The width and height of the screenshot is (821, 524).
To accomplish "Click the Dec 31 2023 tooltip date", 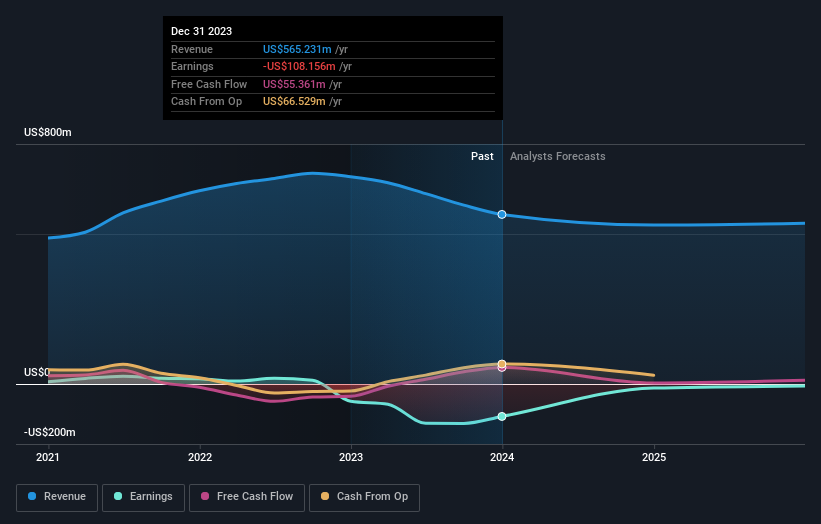I will [x=202, y=31].
